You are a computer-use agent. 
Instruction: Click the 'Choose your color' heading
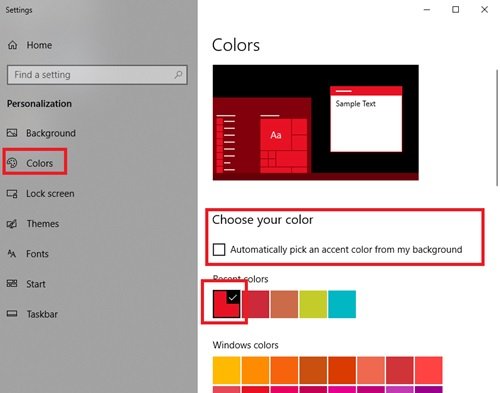[263, 220]
